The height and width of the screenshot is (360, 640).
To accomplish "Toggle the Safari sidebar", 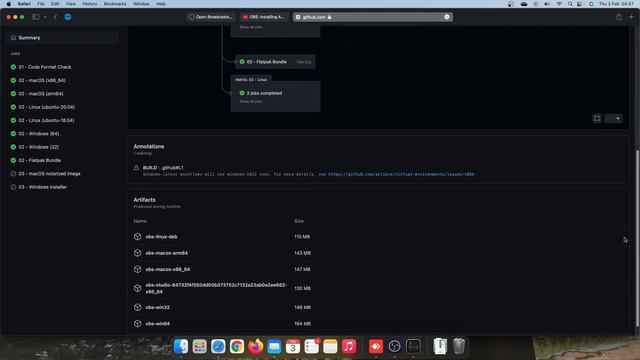I will pos(36,17).
